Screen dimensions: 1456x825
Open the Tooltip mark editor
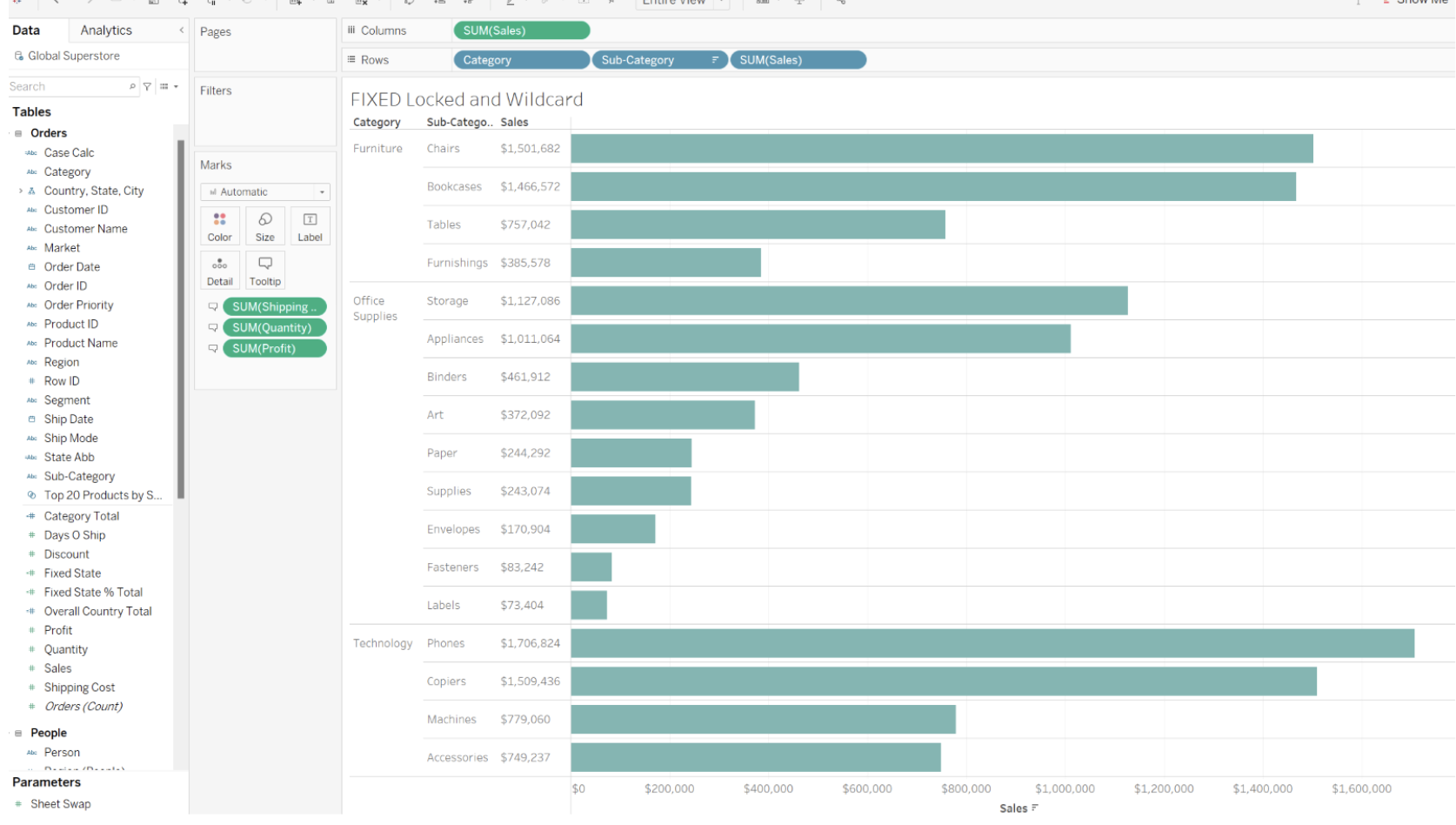[x=264, y=270]
